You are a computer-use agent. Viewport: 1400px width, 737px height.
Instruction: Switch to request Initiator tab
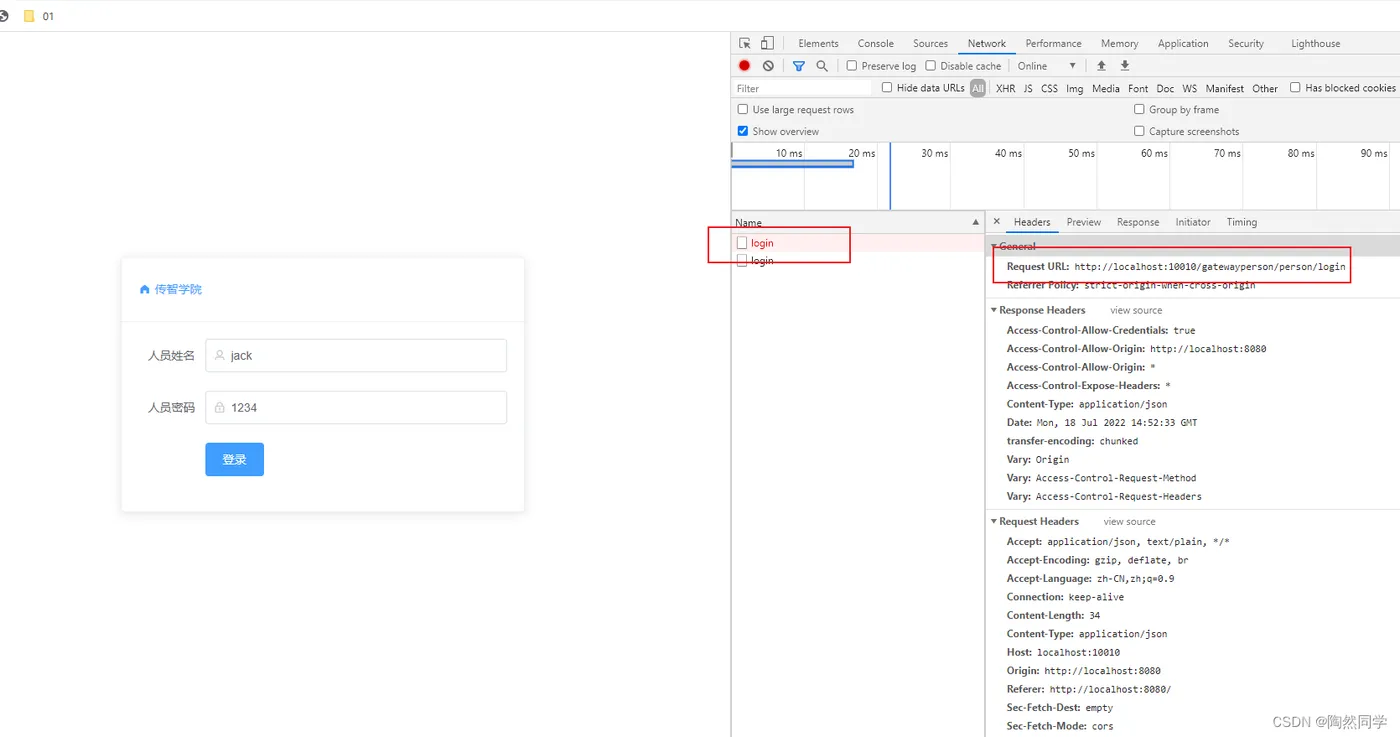click(x=1193, y=222)
